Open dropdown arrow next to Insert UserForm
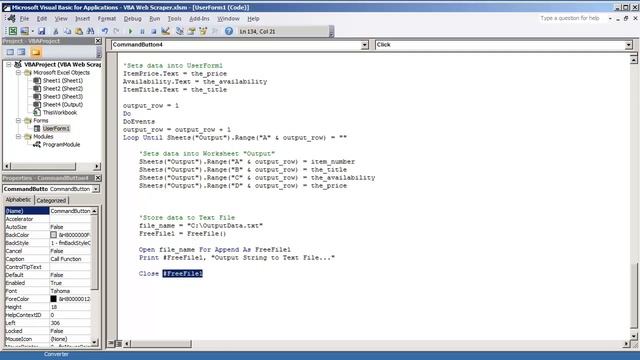The image size is (640, 360). 33,31
